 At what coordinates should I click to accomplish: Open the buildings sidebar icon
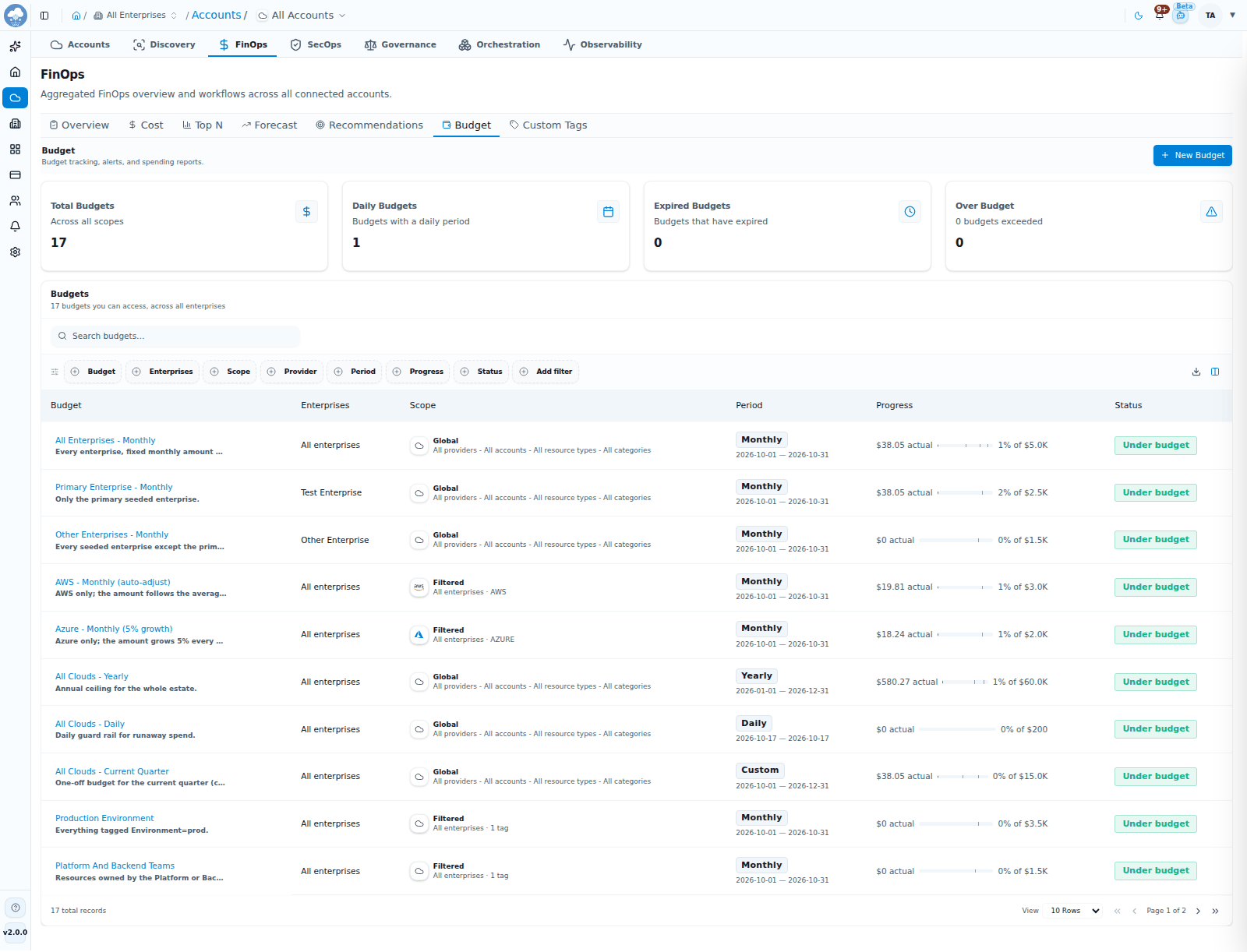click(x=15, y=124)
